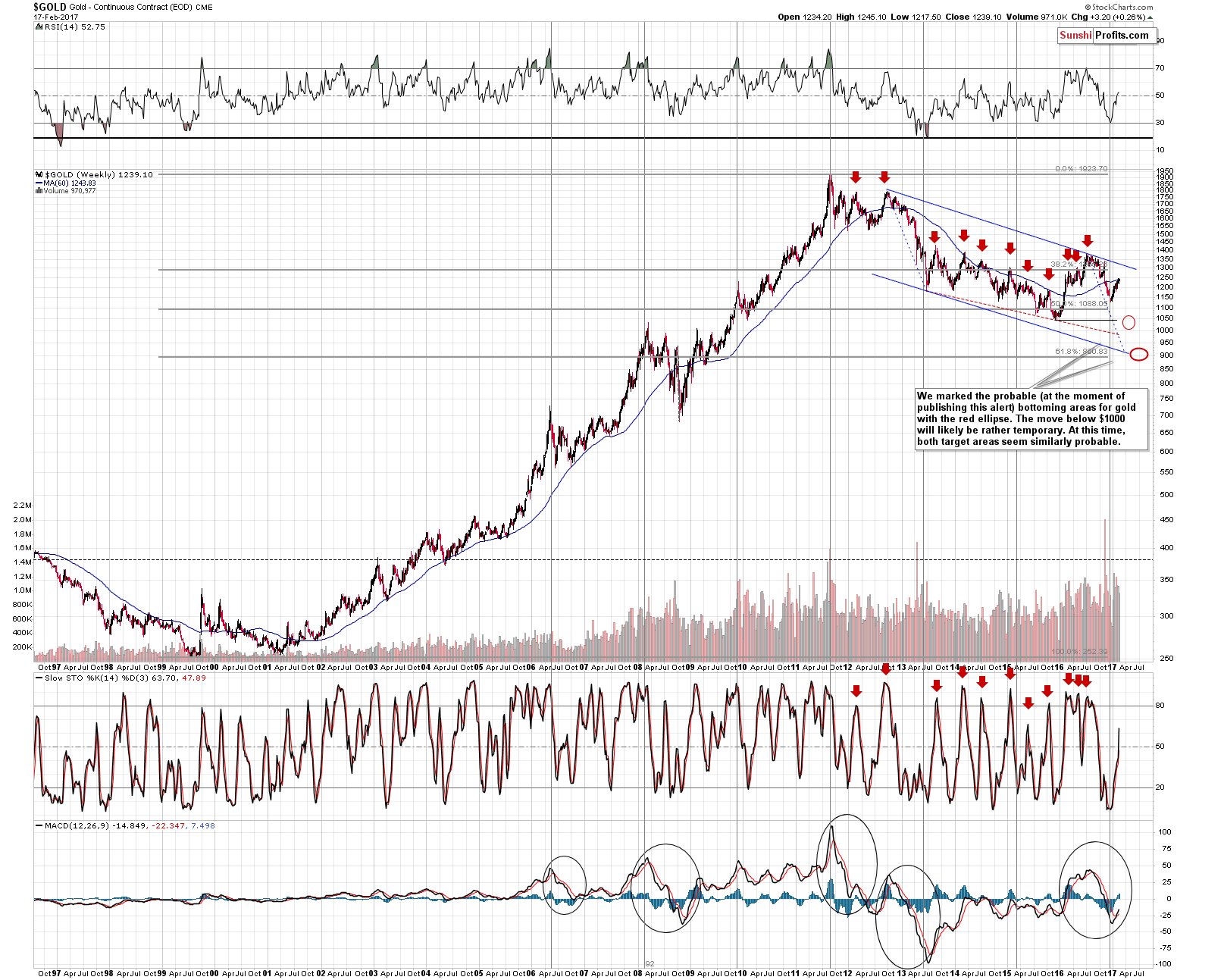1224x980 pixels.
Task: Click the SunshineProfits.com logo
Action: 1106,35
